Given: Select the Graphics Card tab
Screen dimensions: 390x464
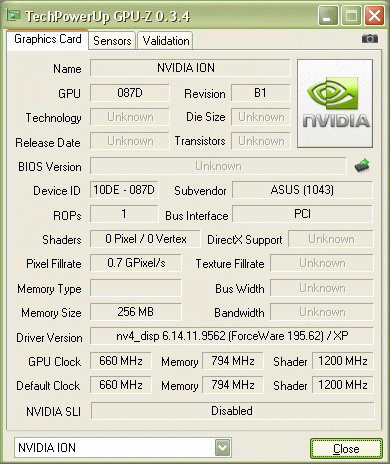Looking at the screenshot, I should [48, 39].
